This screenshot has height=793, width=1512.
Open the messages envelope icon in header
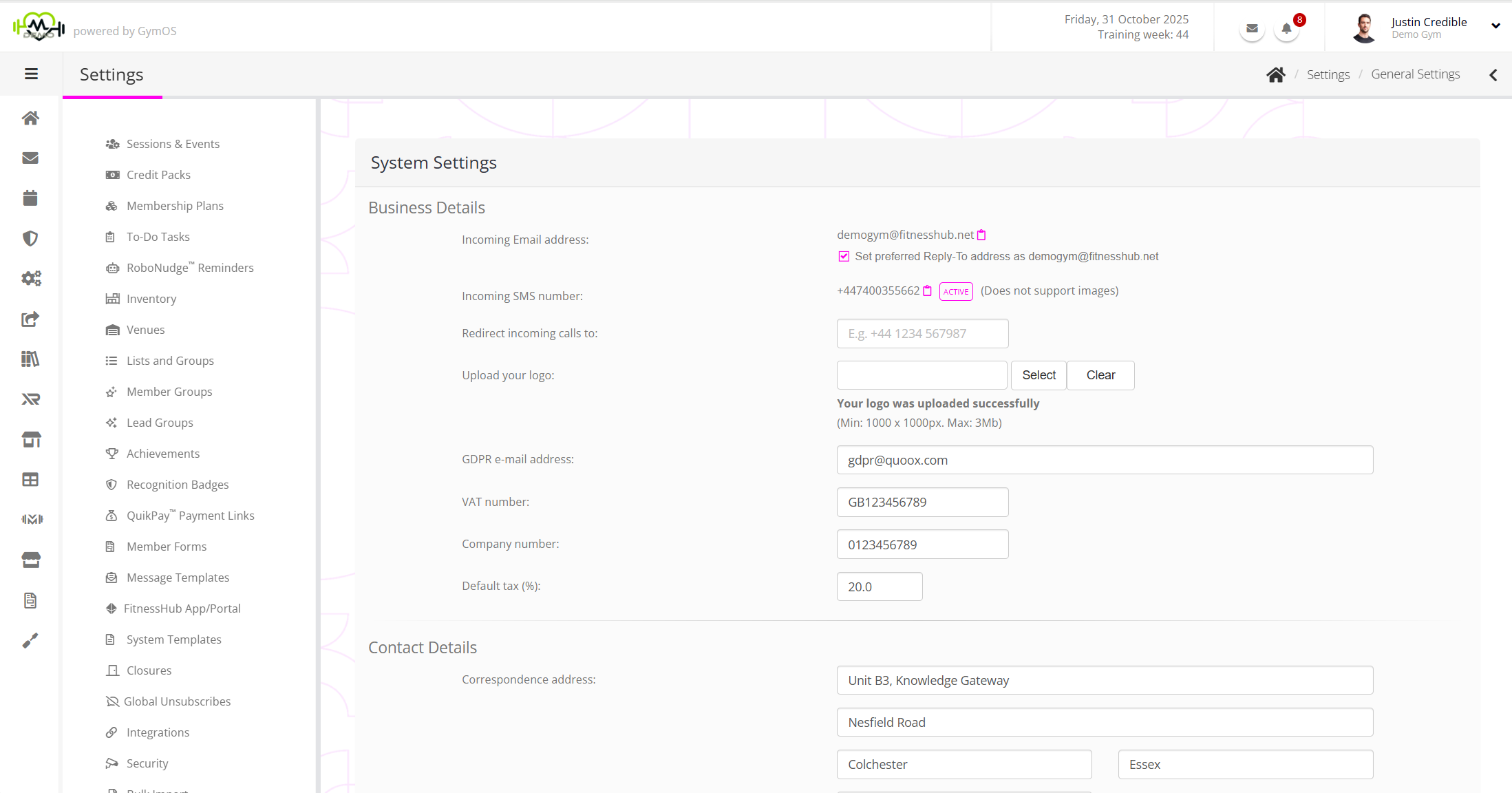(x=1252, y=29)
